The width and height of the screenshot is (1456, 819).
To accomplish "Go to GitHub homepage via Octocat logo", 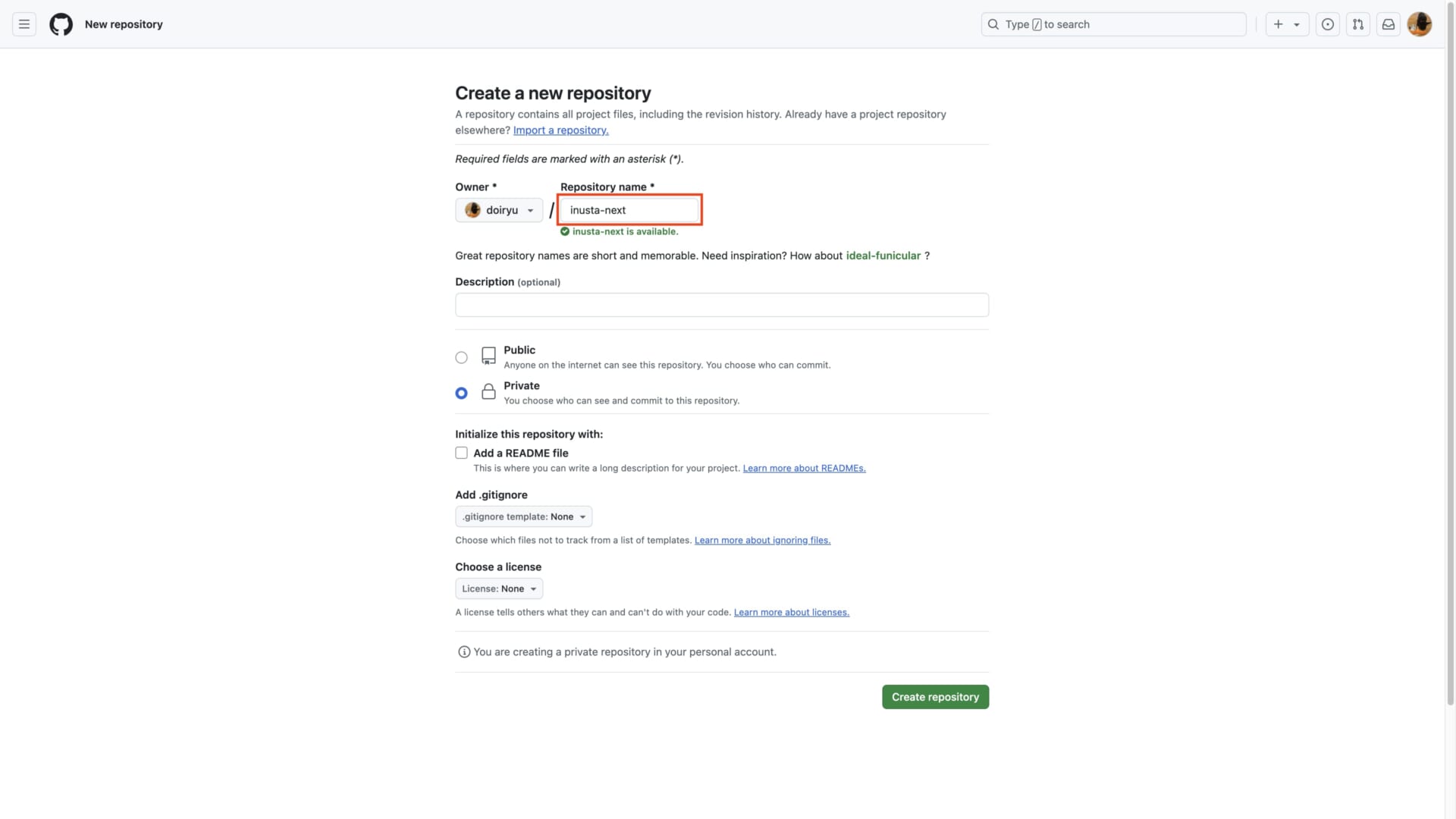I will coord(61,24).
